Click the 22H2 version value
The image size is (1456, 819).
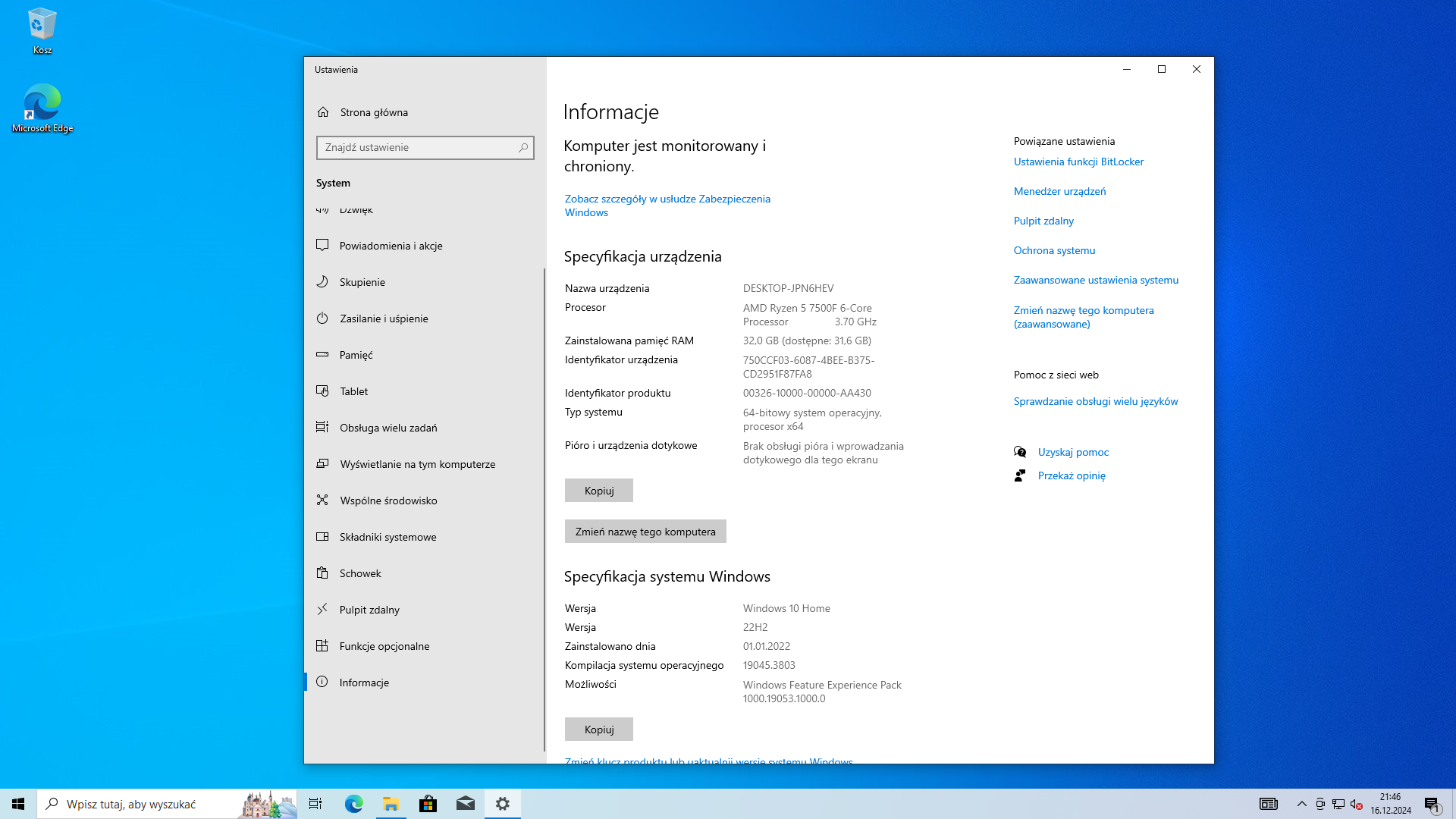pyautogui.click(x=755, y=627)
